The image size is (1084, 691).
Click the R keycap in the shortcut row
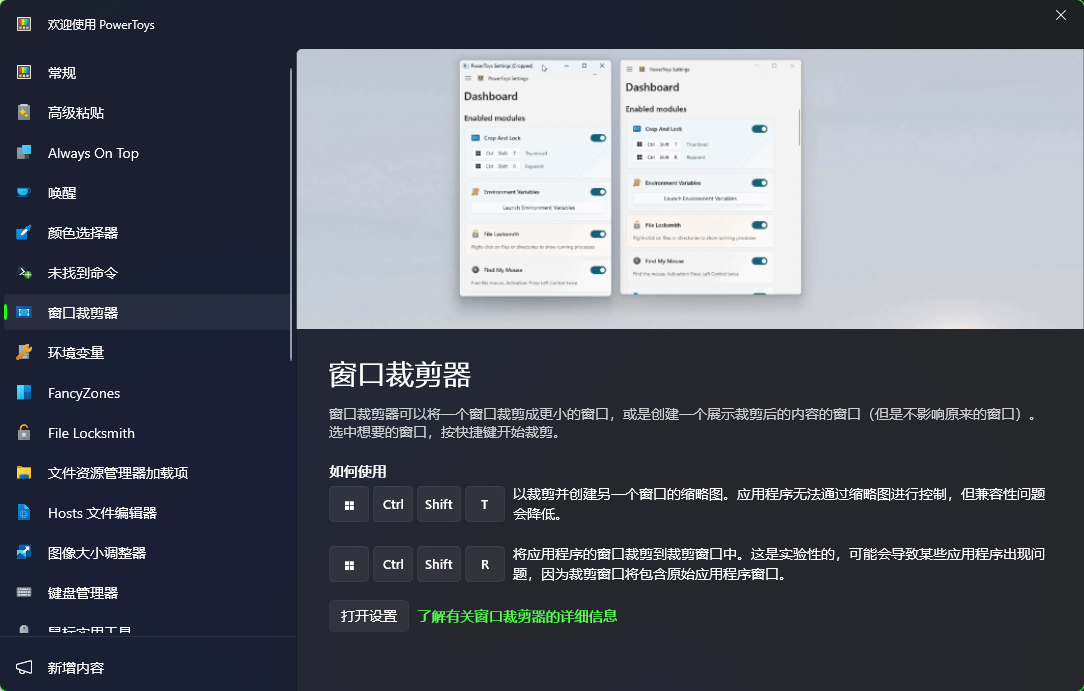click(485, 565)
